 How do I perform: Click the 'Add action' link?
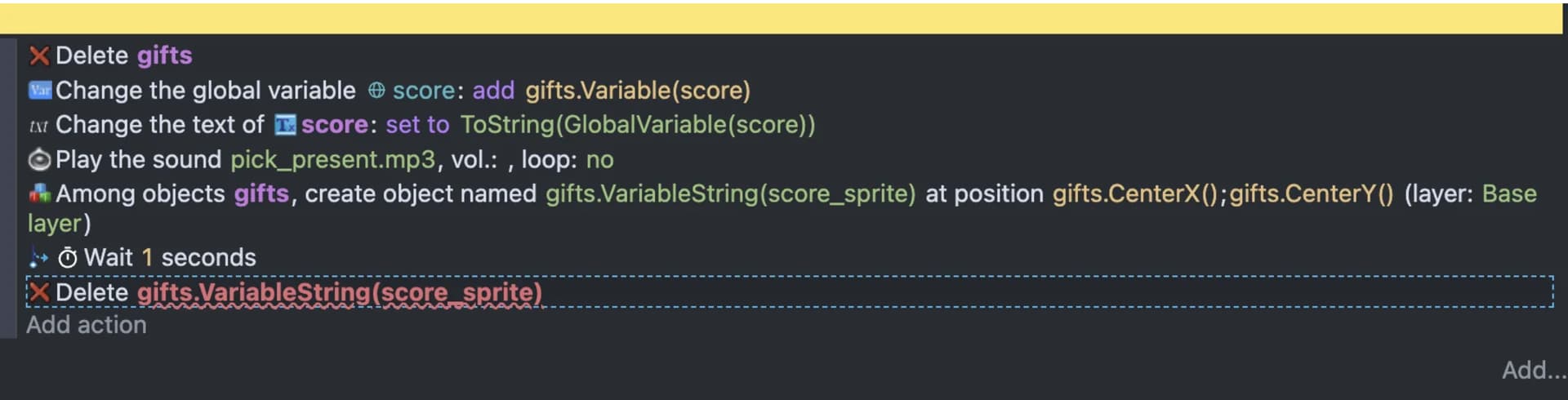[x=87, y=325]
